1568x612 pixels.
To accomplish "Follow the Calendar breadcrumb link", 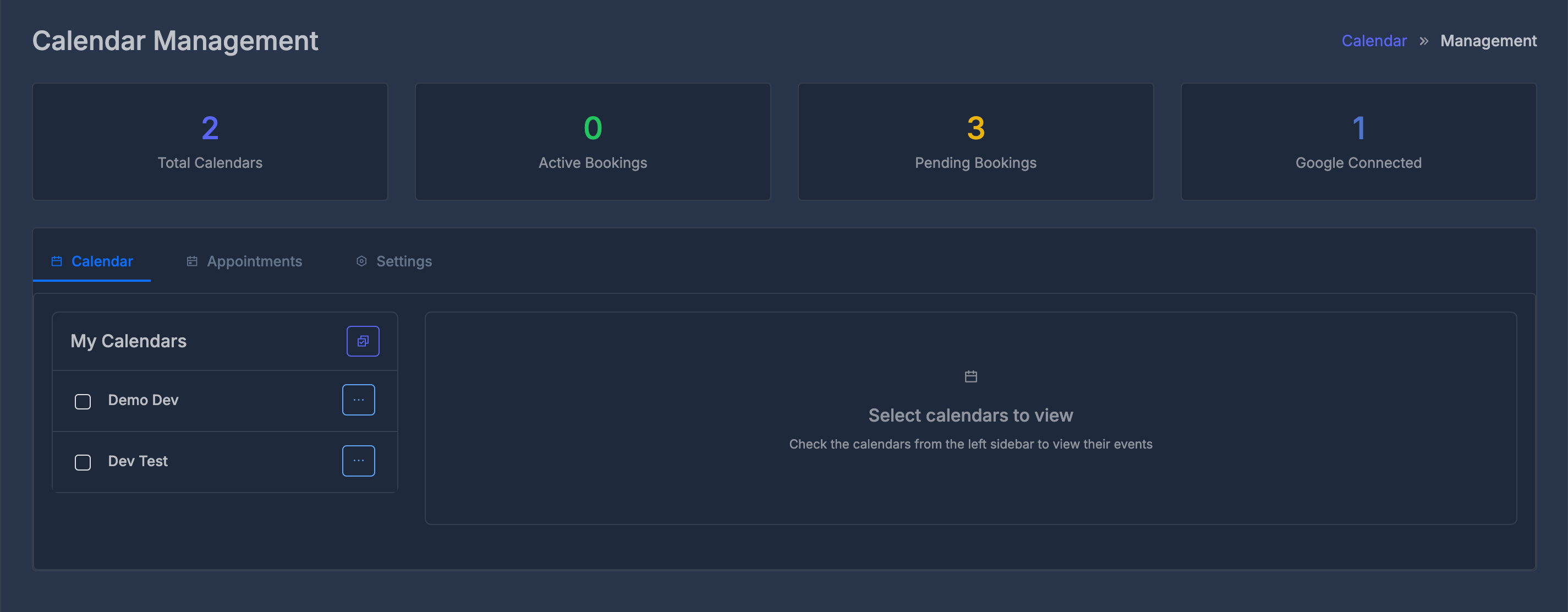I will (1374, 41).
